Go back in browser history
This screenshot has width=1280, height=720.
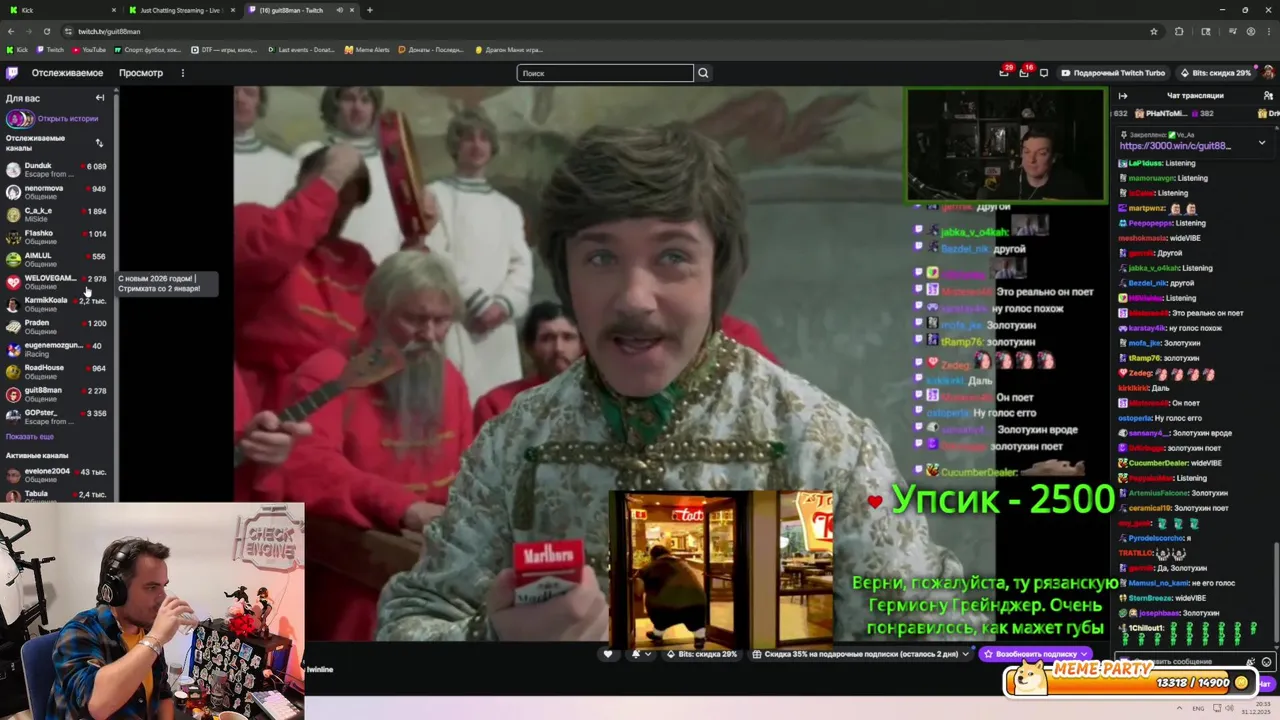tap(11, 31)
